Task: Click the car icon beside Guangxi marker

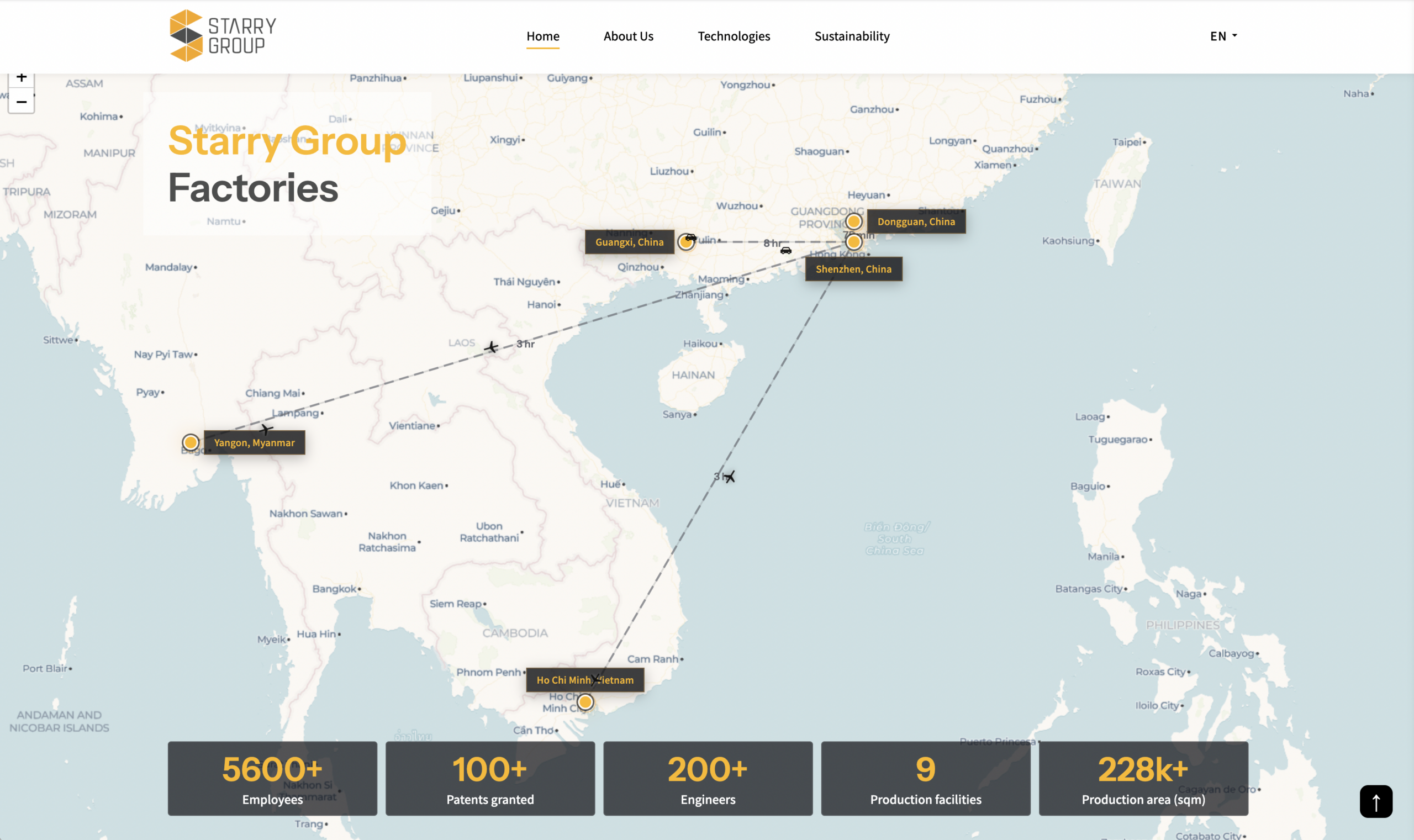Action: coord(690,237)
